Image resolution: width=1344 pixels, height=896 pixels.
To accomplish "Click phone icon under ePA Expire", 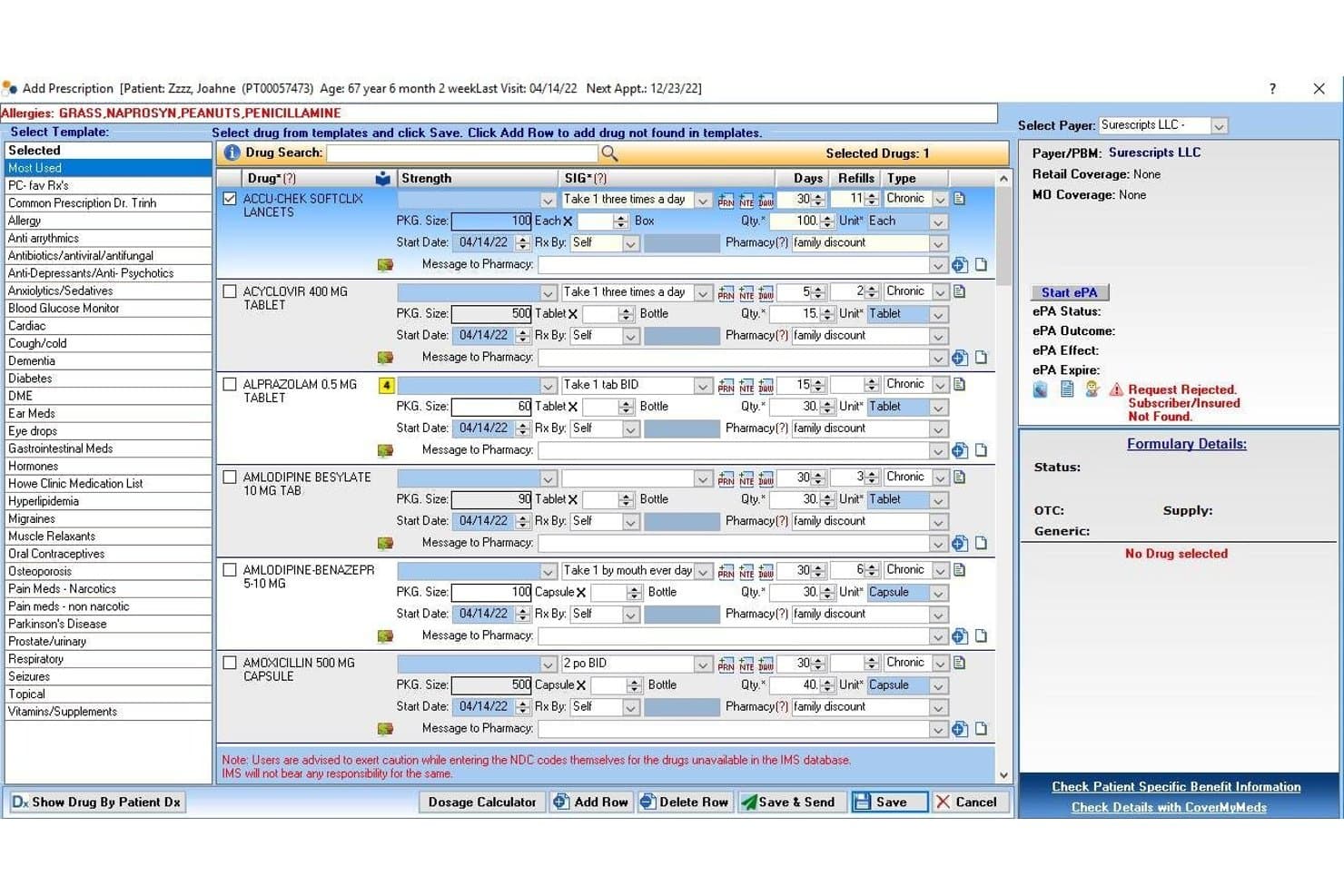I will 1041,389.
